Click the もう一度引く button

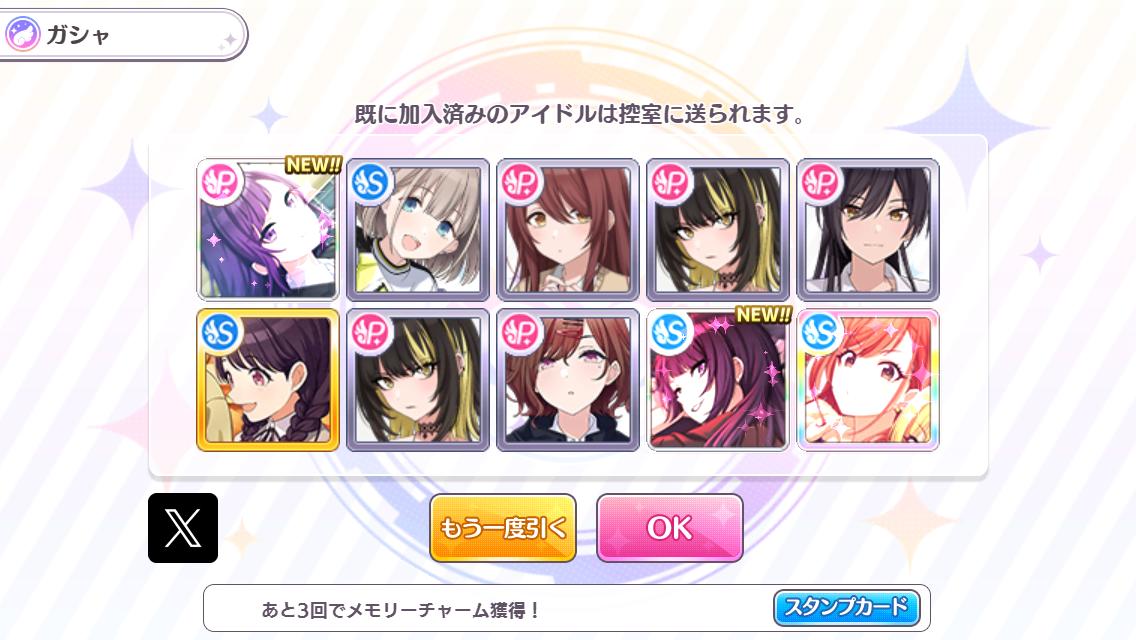(503, 528)
